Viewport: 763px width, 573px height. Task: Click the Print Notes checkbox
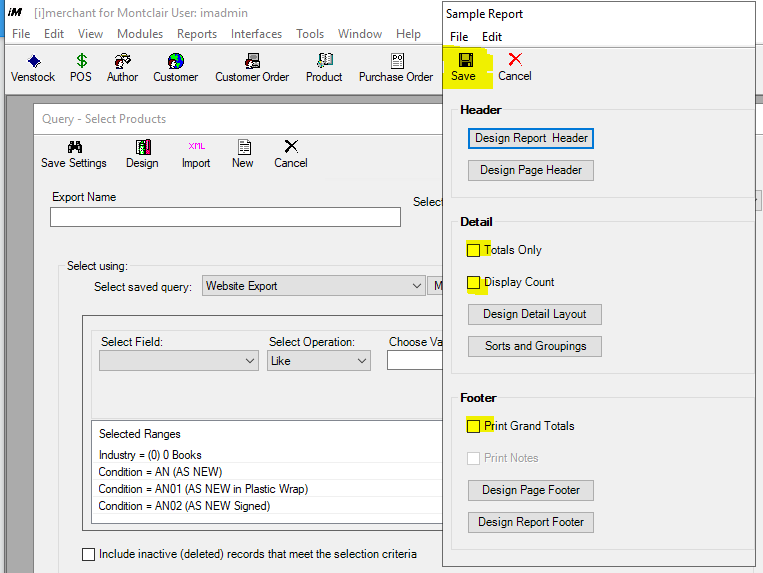click(473, 458)
